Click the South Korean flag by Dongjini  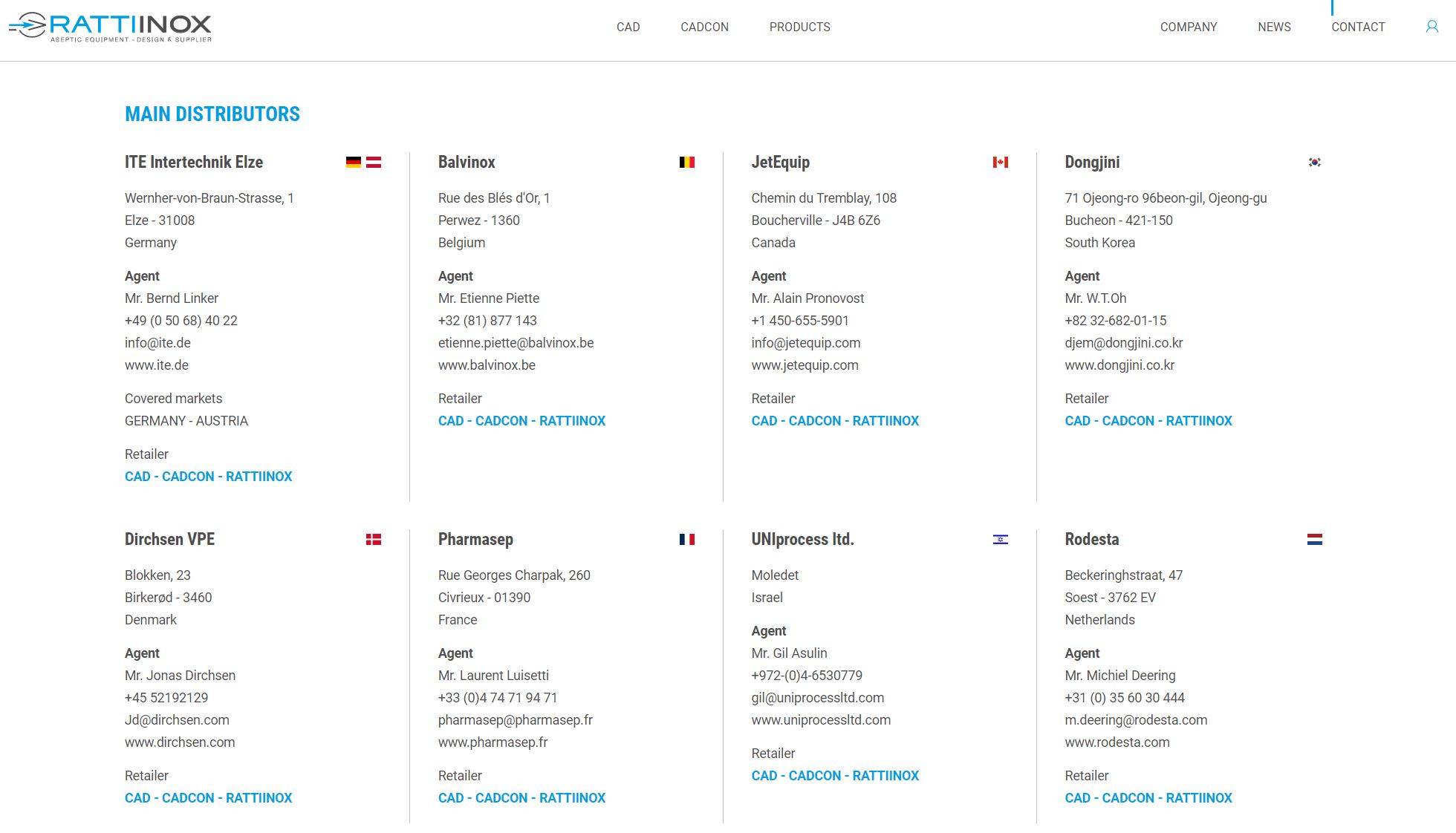1314,162
